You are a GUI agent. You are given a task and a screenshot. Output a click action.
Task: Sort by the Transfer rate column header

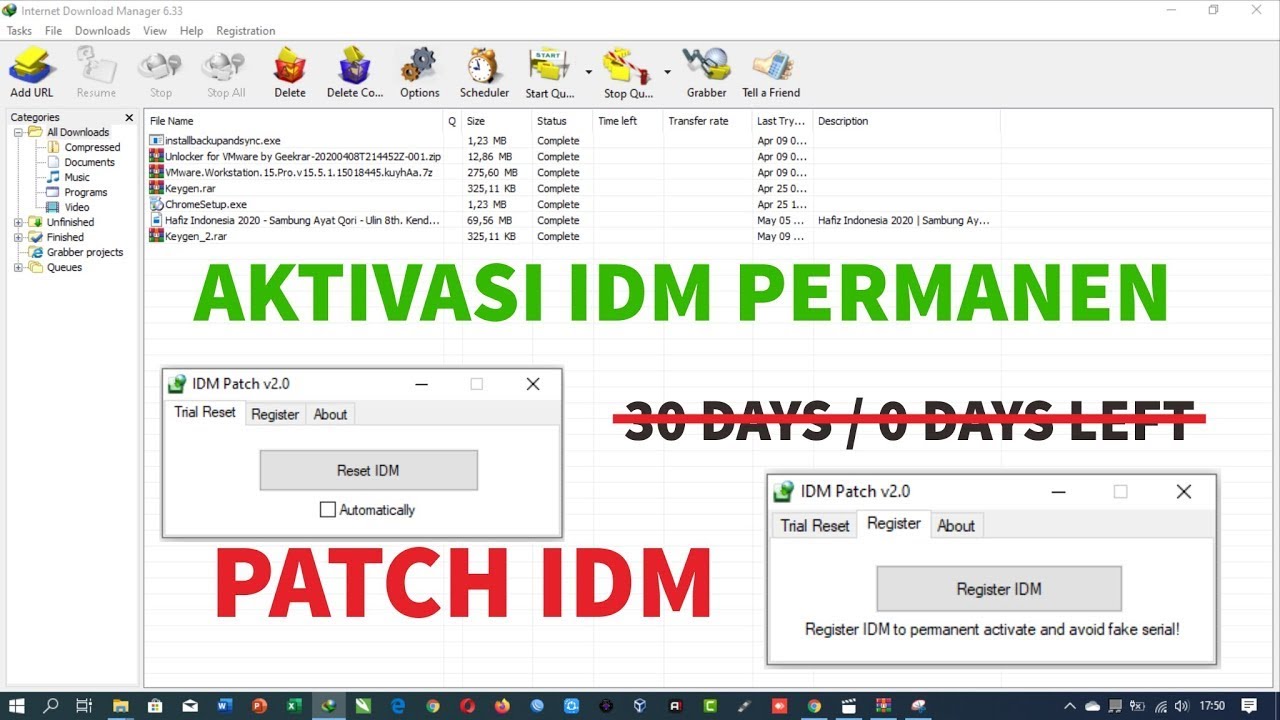pos(707,121)
